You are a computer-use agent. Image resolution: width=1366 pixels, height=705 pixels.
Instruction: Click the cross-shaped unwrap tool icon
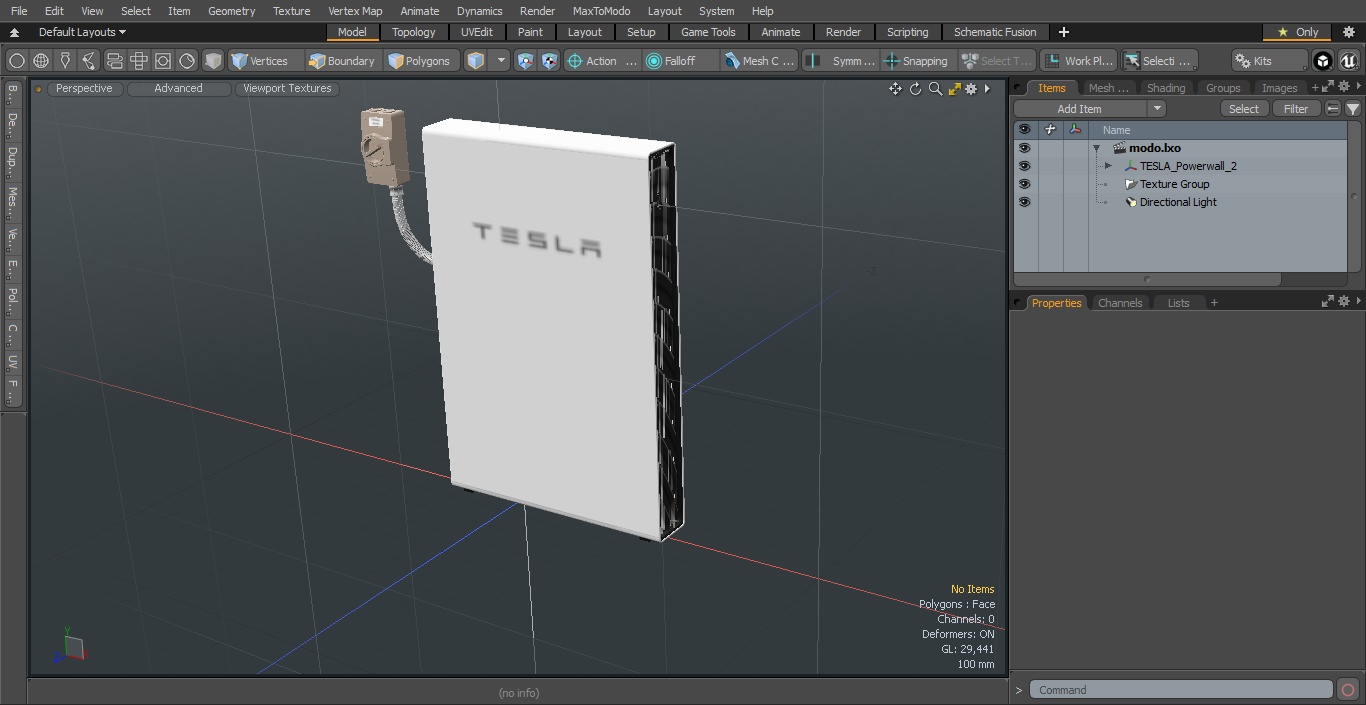(139, 61)
